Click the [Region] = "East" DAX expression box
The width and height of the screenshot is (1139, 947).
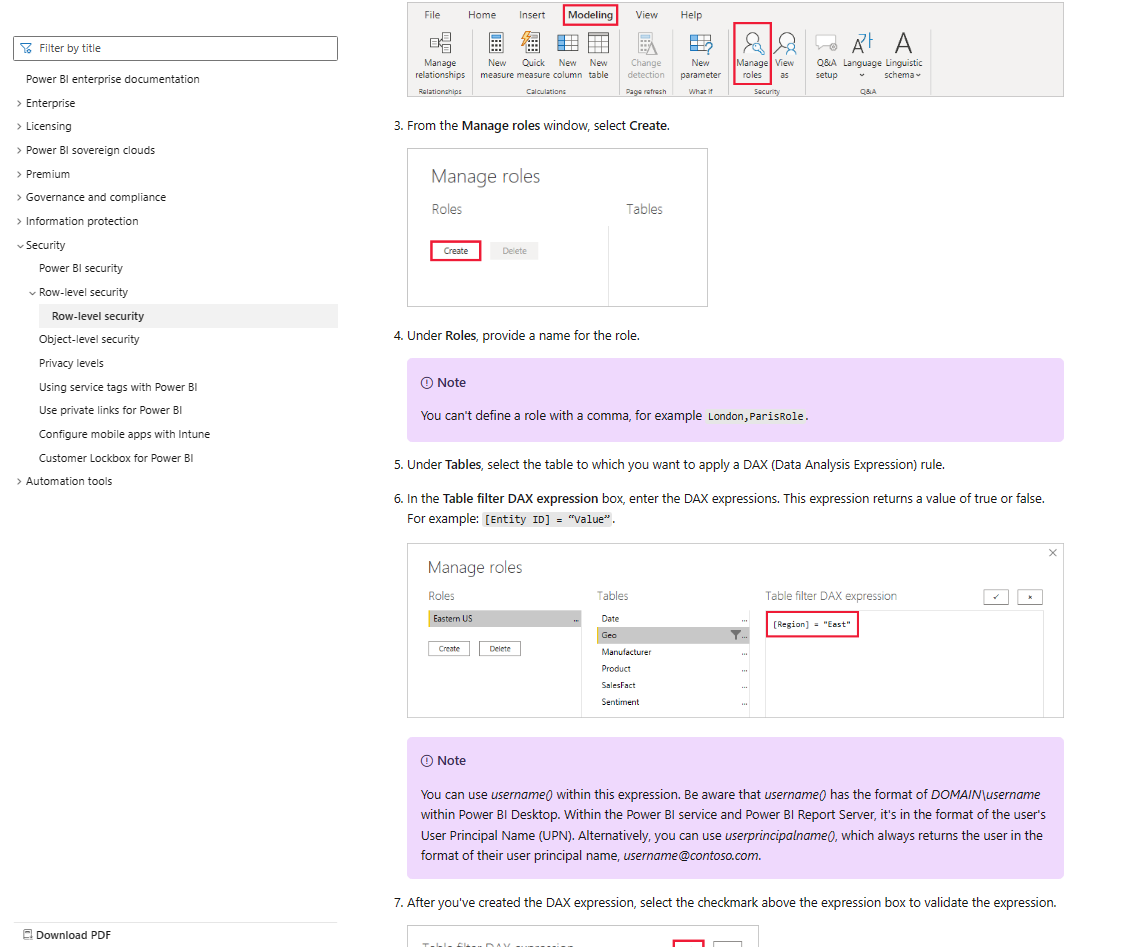(812, 625)
